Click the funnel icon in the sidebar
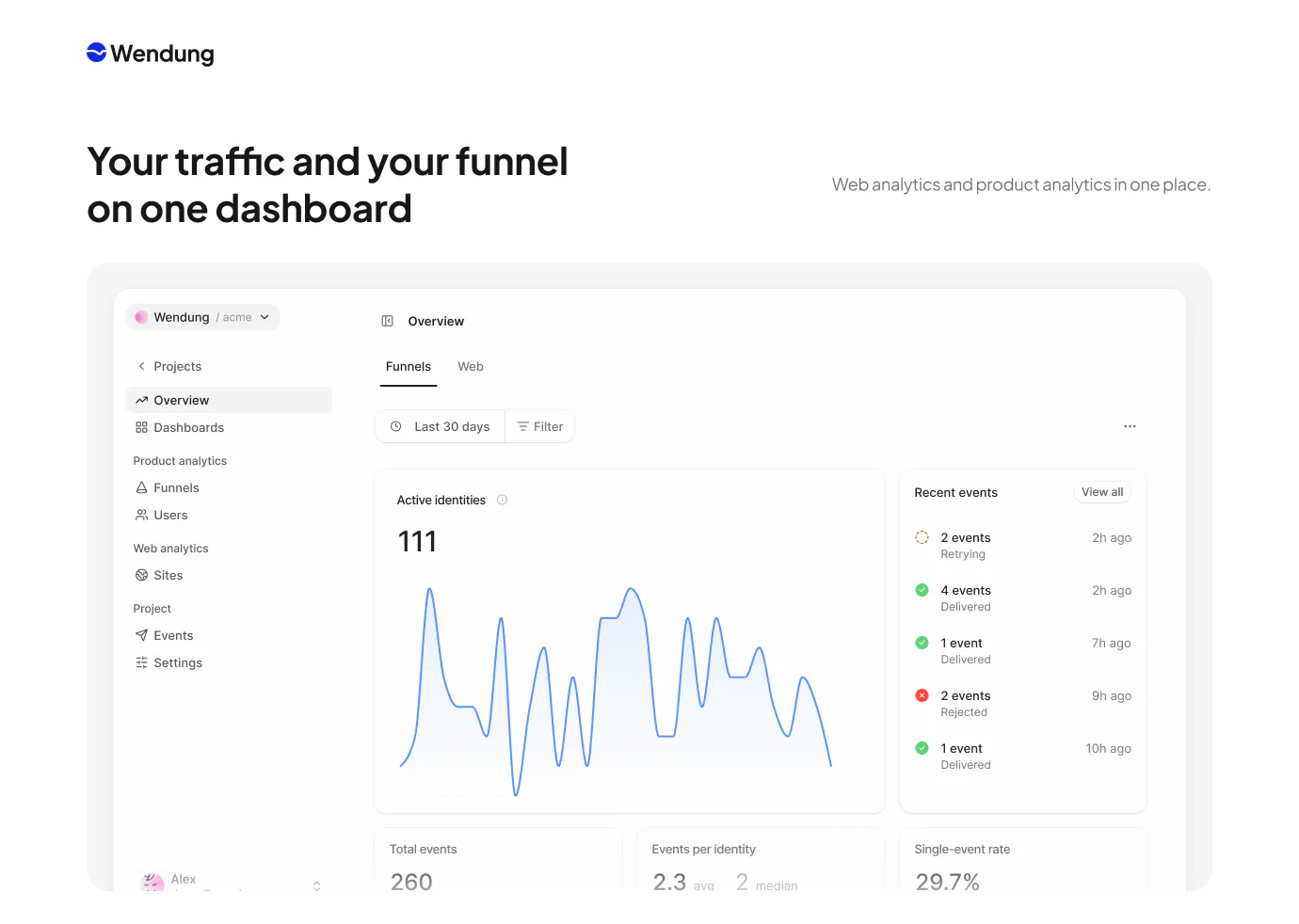 [141, 487]
